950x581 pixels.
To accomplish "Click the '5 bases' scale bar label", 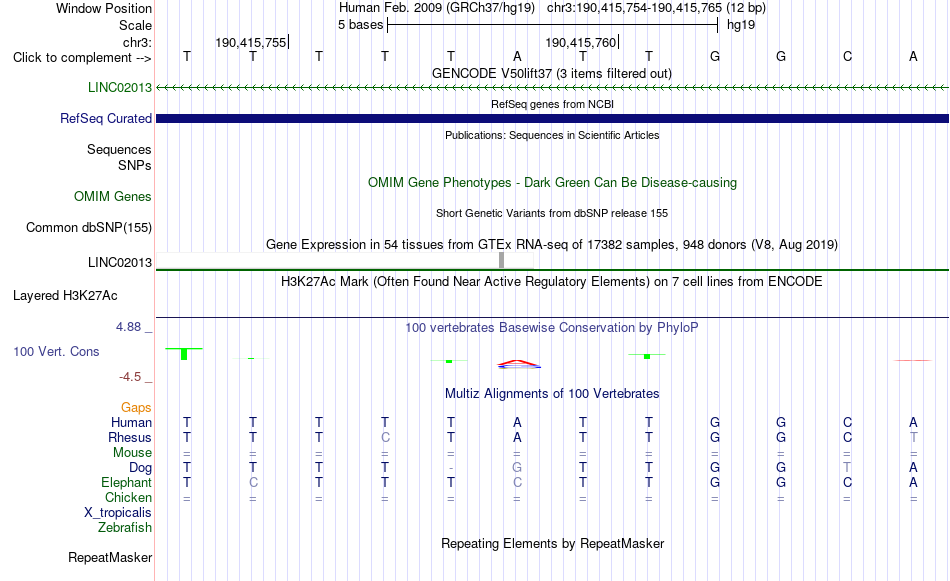I will [x=360, y=25].
